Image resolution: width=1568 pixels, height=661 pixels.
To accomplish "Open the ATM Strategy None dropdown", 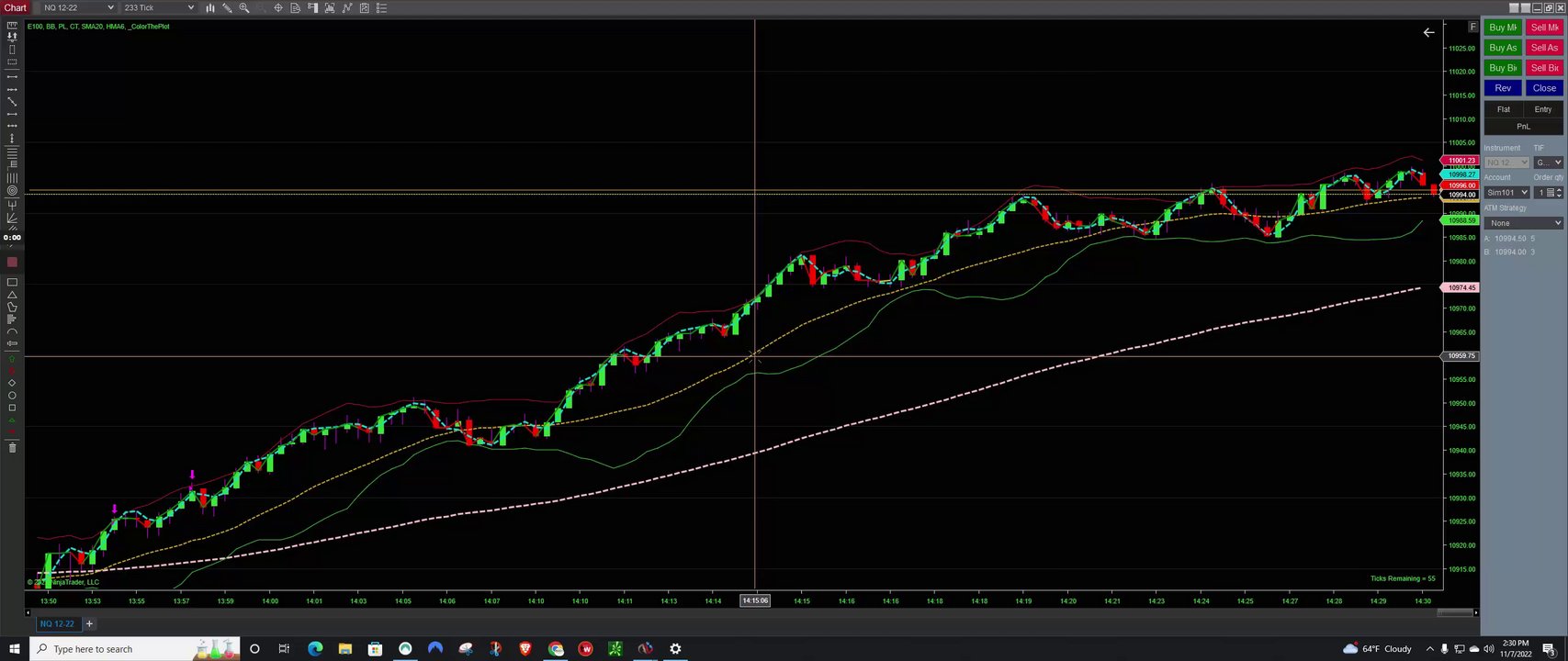I will (1524, 223).
